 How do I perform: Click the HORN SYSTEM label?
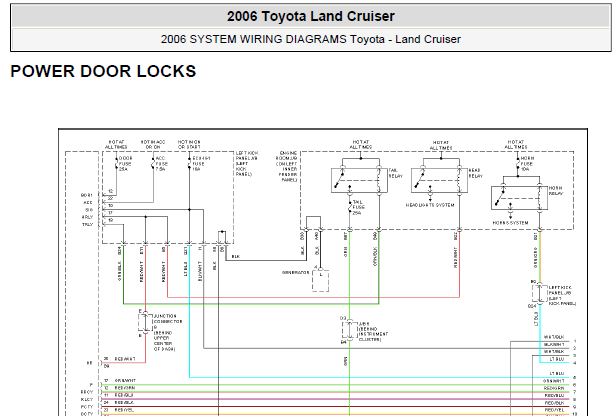[x=511, y=223]
